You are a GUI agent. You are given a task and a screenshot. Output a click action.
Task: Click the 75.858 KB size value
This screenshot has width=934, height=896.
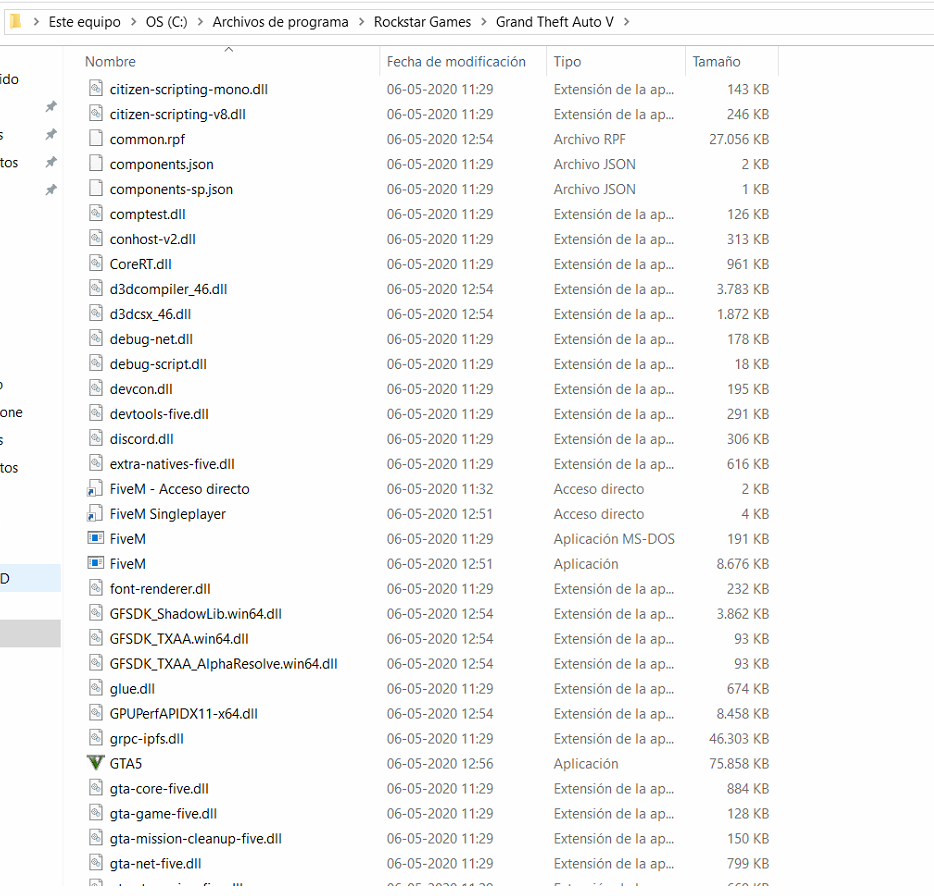point(739,764)
